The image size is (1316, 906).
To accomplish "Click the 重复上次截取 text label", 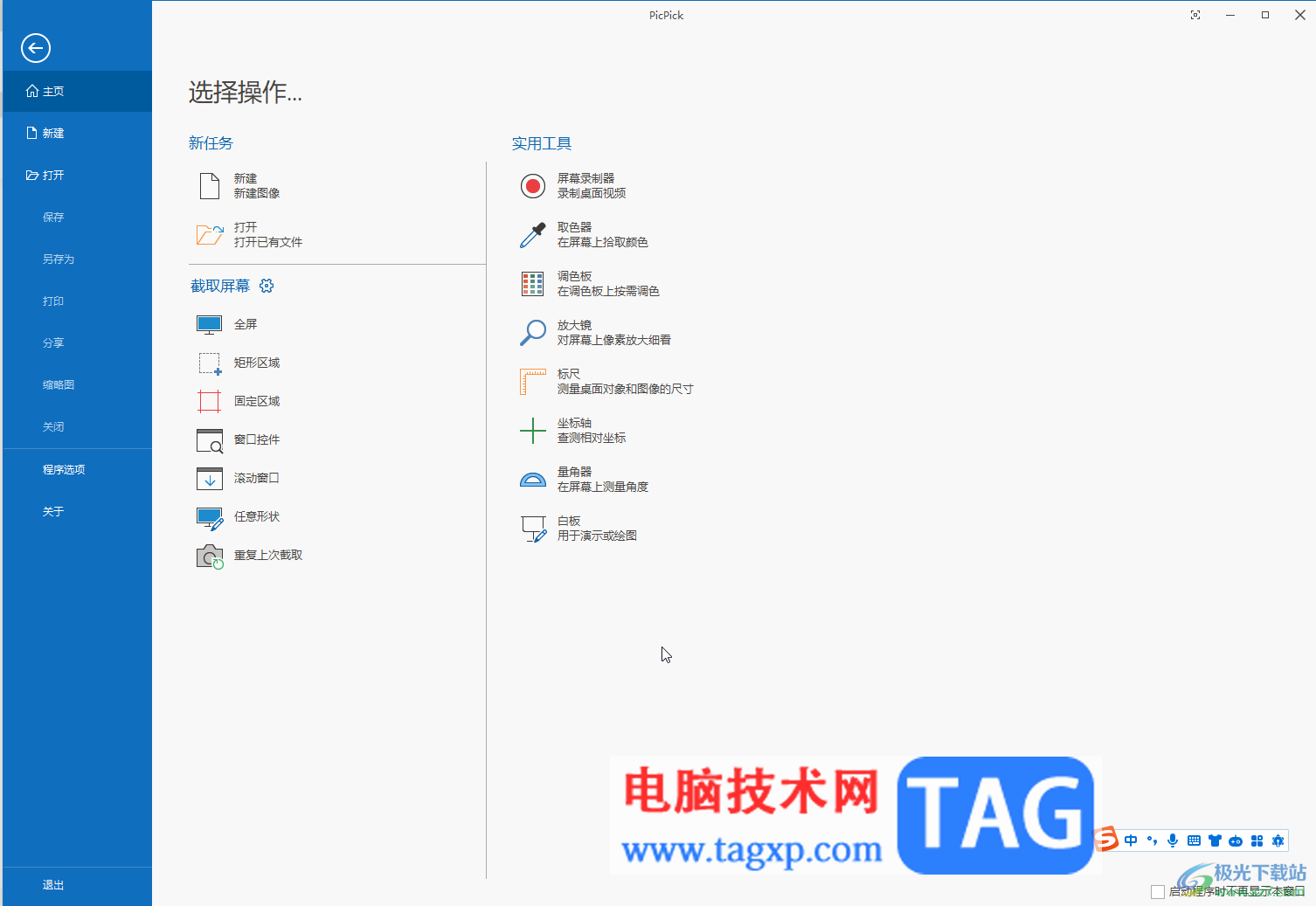I will (268, 555).
